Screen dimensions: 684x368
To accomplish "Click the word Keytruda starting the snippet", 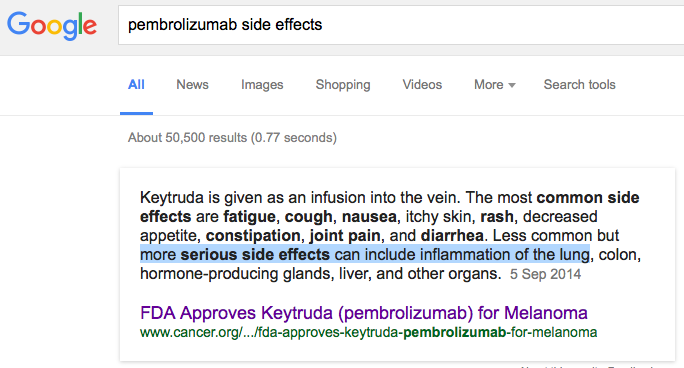I will [172, 198].
